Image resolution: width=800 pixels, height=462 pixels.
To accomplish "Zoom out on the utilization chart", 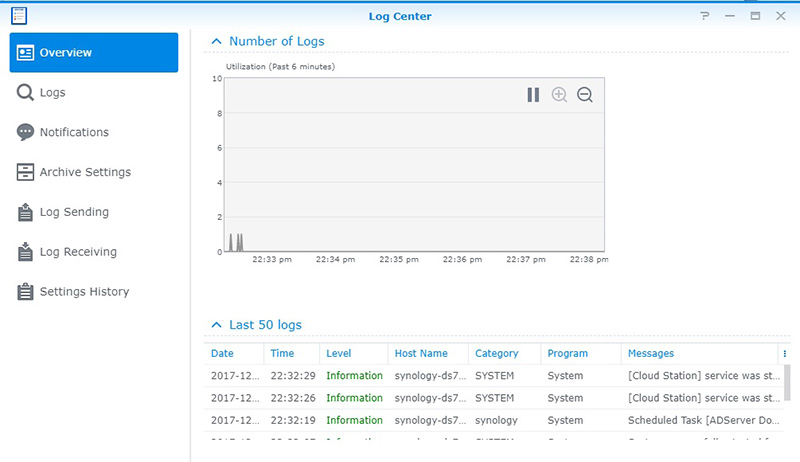I will (x=585, y=95).
